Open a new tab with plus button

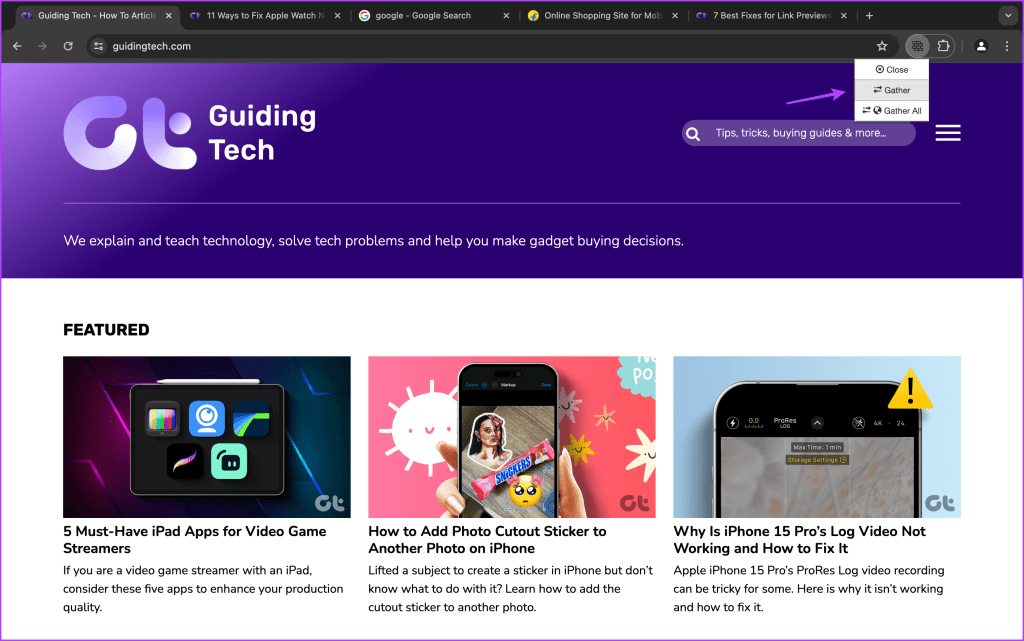pos(869,16)
